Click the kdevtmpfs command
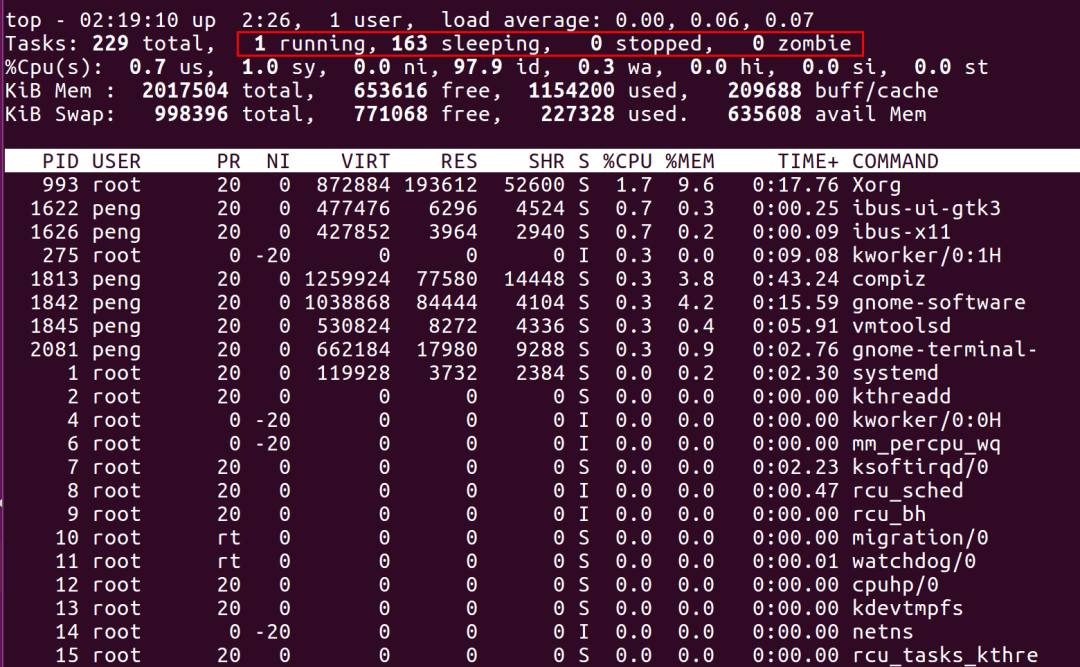Image resolution: width=1080 pixels, height=667 pixels. coord(907,608)
